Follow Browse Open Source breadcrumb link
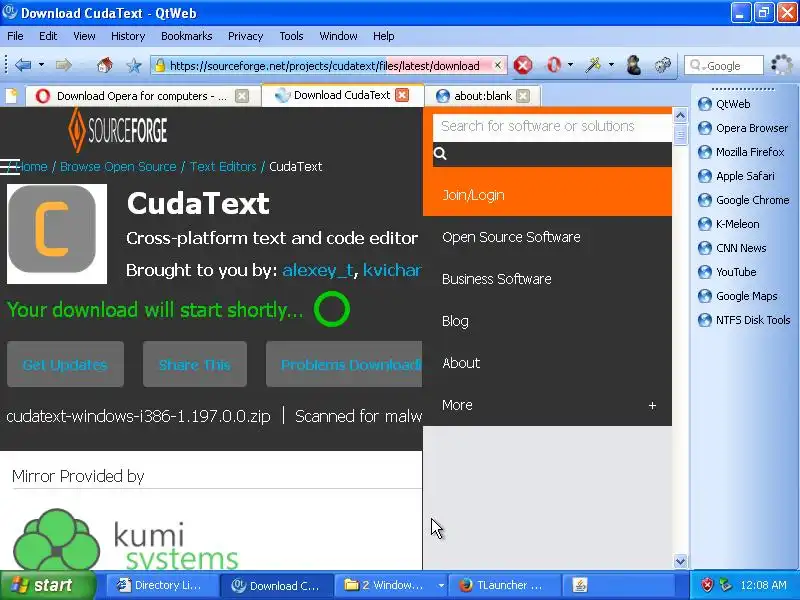The width and height of the screenshot is (800, 600). [118, 167]
